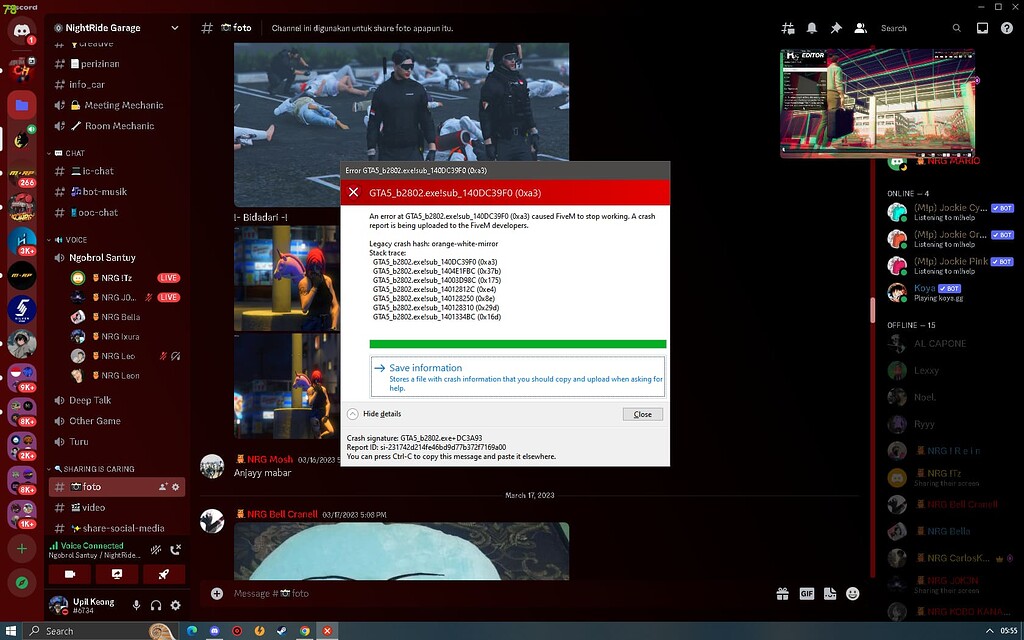Open the Threads icon in channel header
Image resolution: width=1024 pixels, height=640 pixels.
(788, 28)
